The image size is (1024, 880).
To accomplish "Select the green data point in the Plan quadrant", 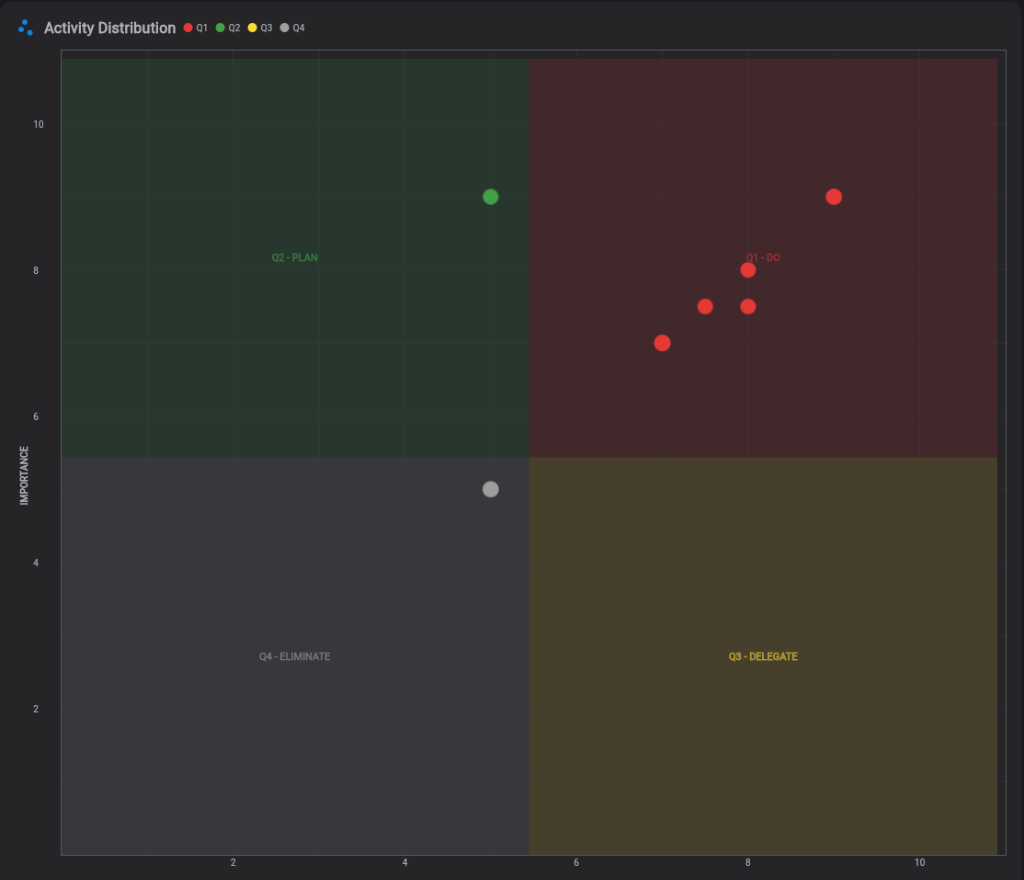I will click(x=489, y=196).
